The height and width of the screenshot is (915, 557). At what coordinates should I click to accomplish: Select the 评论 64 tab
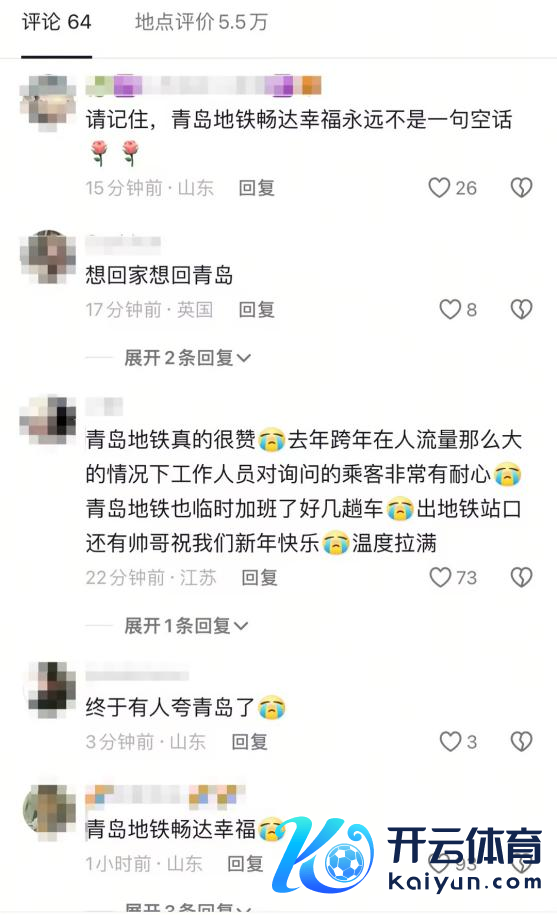[57, 22]
